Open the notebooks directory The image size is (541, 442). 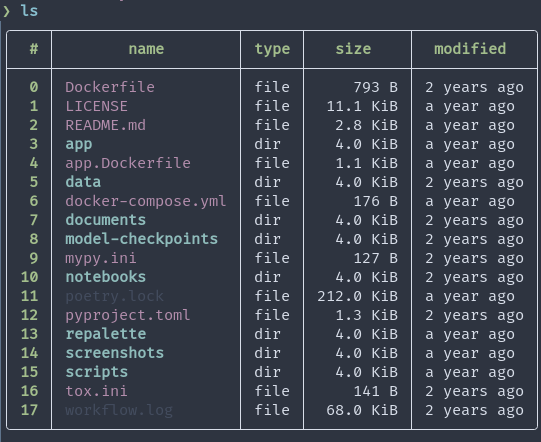tap(106, 277)
